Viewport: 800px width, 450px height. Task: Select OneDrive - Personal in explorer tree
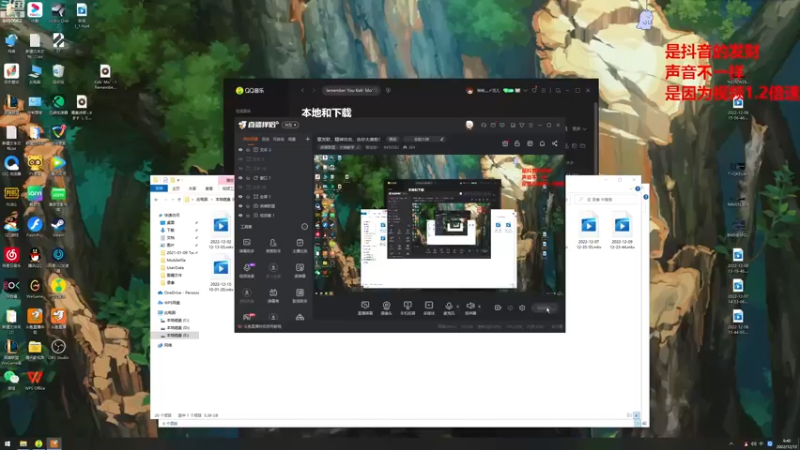(179, 292)
